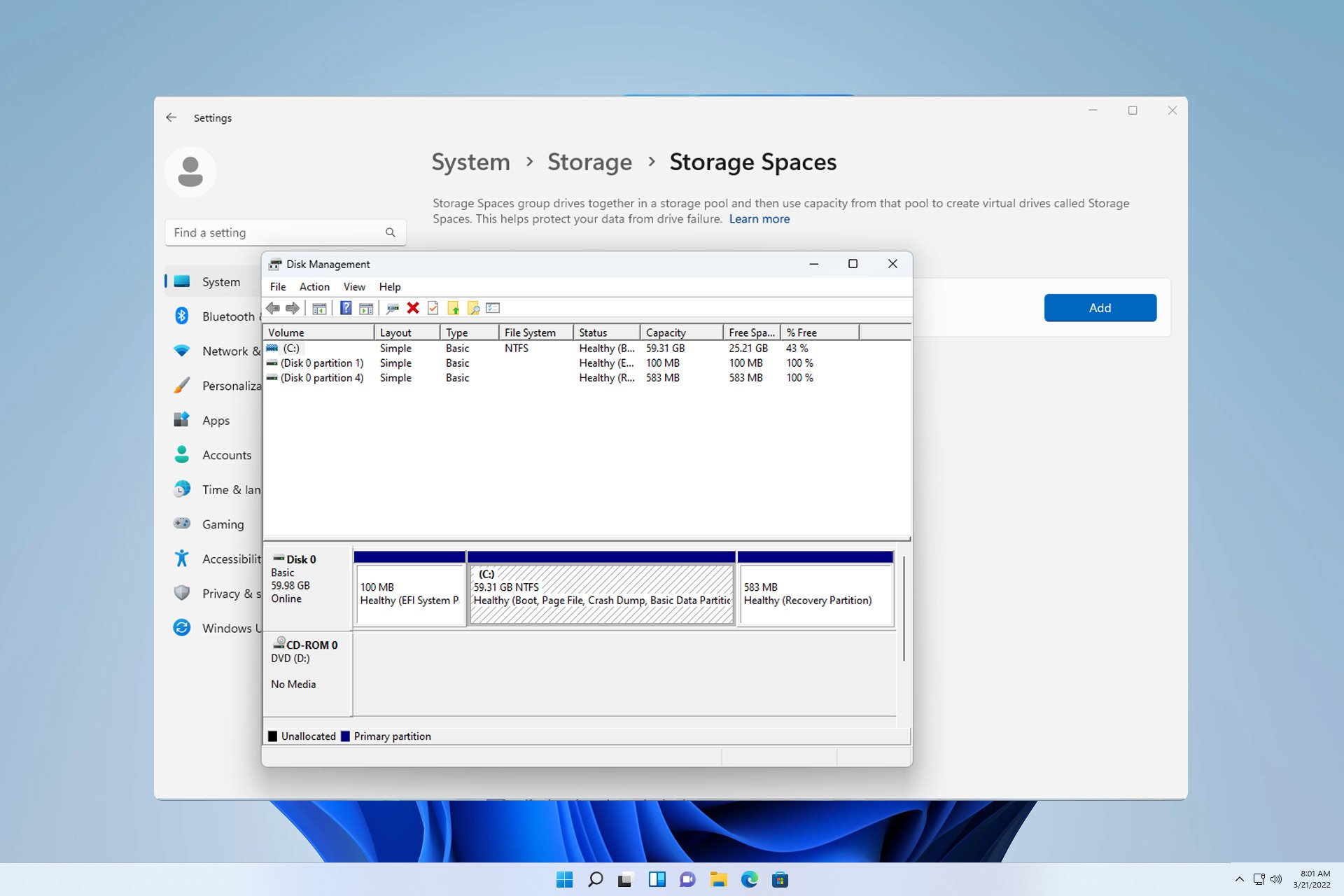Click the Help icon in Disk Management toolbar
This screenshot has width=1344, height=896.
[345, 308]
